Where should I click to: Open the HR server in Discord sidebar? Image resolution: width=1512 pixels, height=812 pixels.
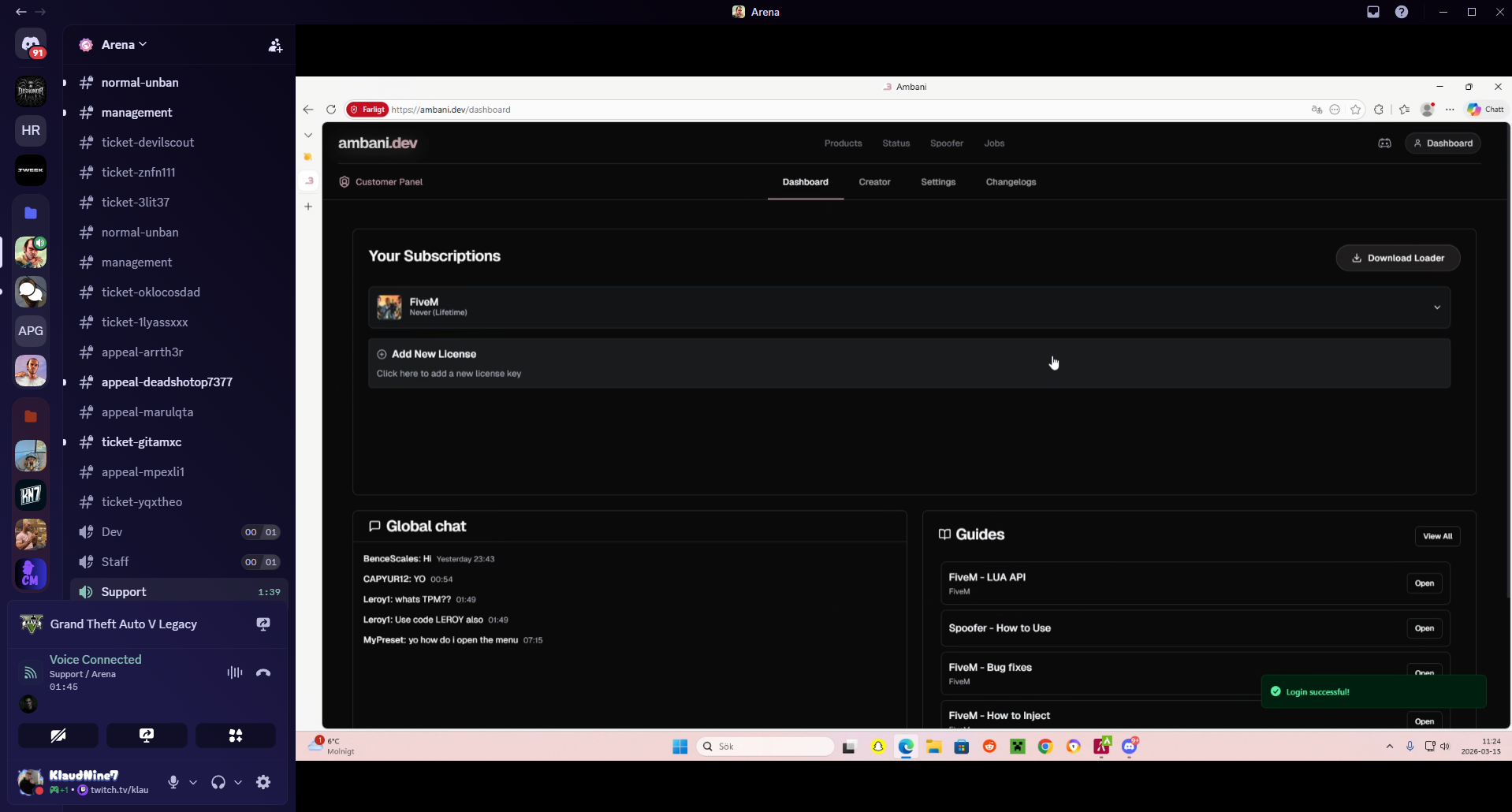(x=31, y=131)
